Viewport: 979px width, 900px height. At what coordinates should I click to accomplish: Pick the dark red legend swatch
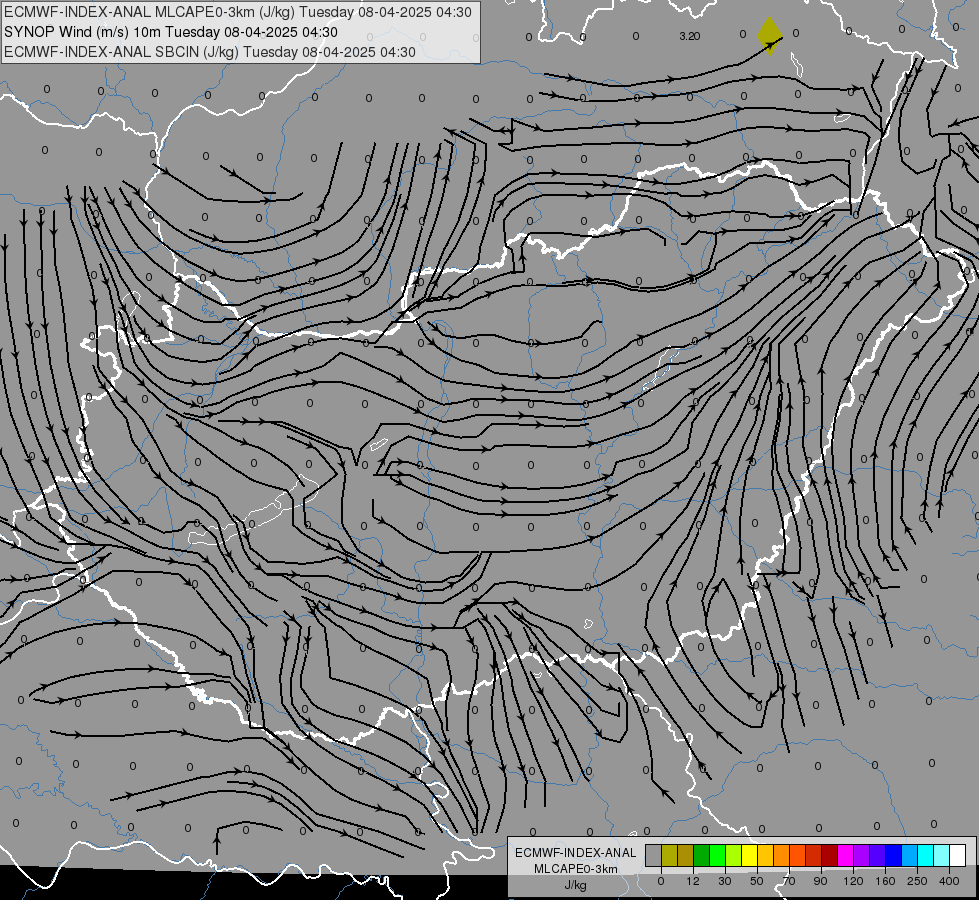point(830,855)
